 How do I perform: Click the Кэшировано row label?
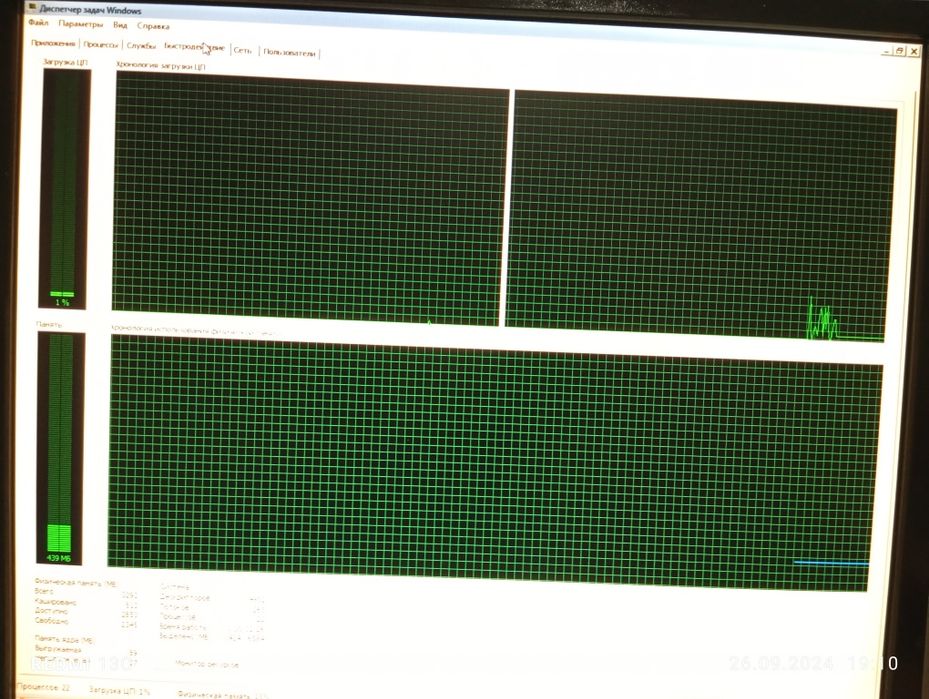(x=55, y=601)
